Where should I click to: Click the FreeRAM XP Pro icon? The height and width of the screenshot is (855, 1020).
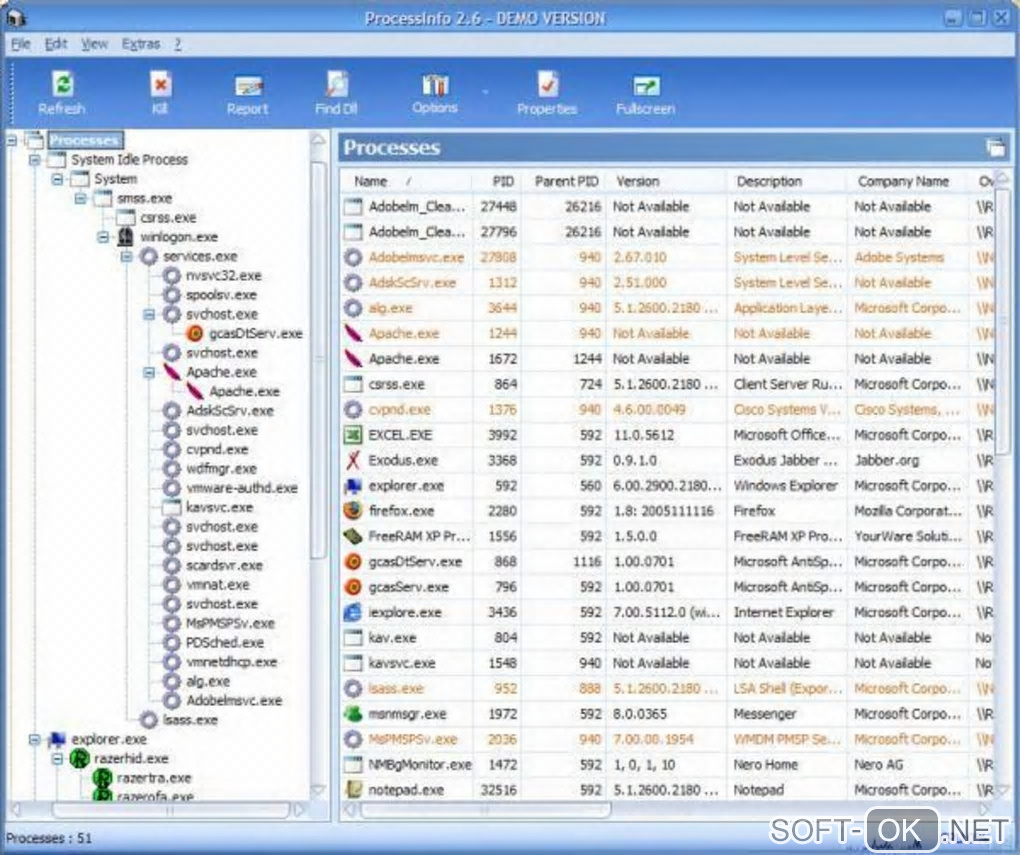[x=353, y=536]
